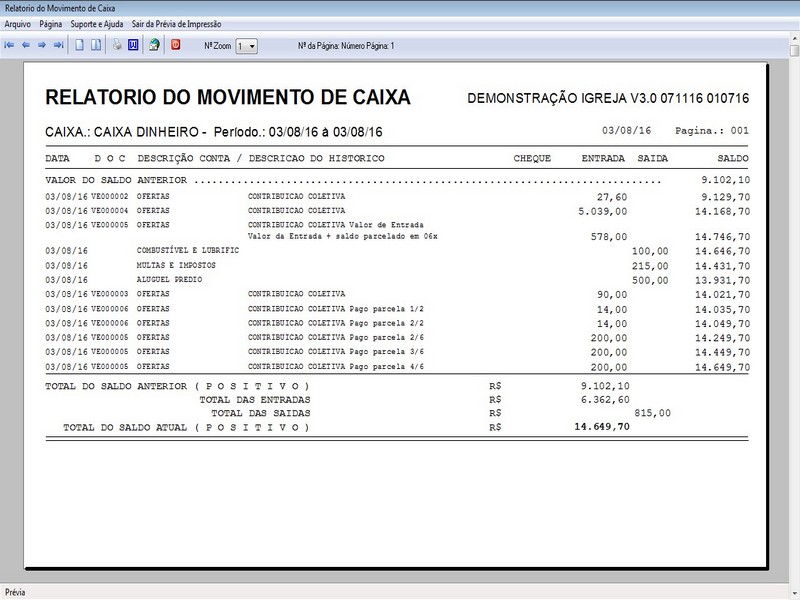Click the saida value 500,00

tap(650, 280)
